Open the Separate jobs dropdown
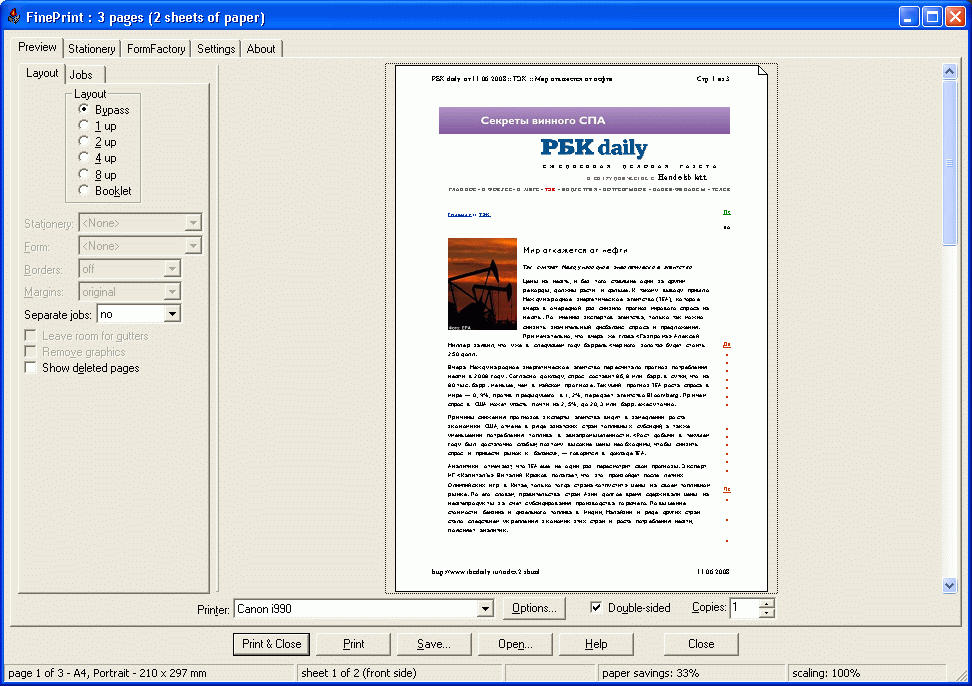The height and width of the screenshot is (686, 972). (x=170, y=313)
